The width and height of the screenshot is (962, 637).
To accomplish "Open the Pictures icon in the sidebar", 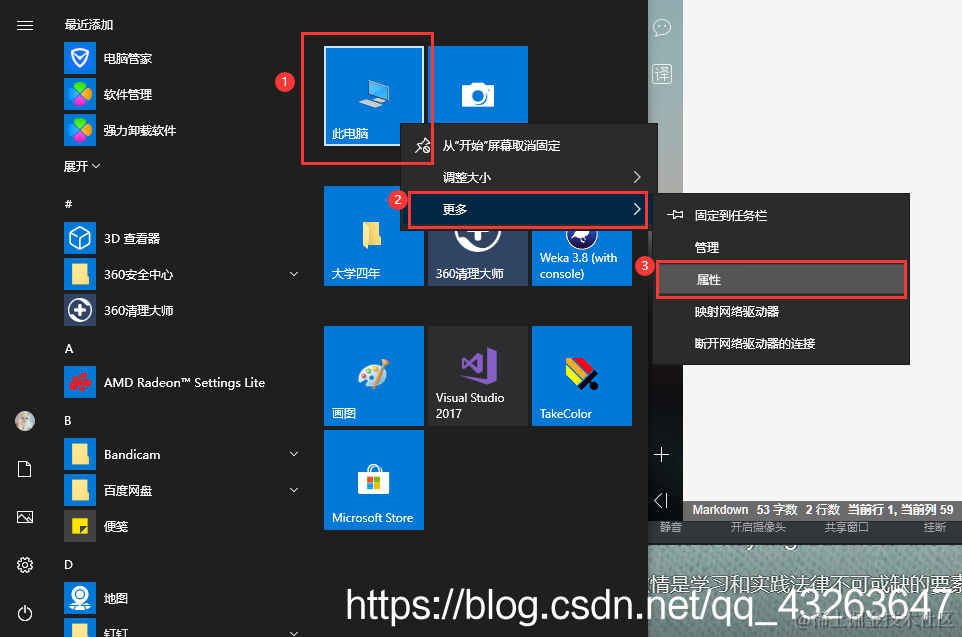I will (x=25, y=516).
